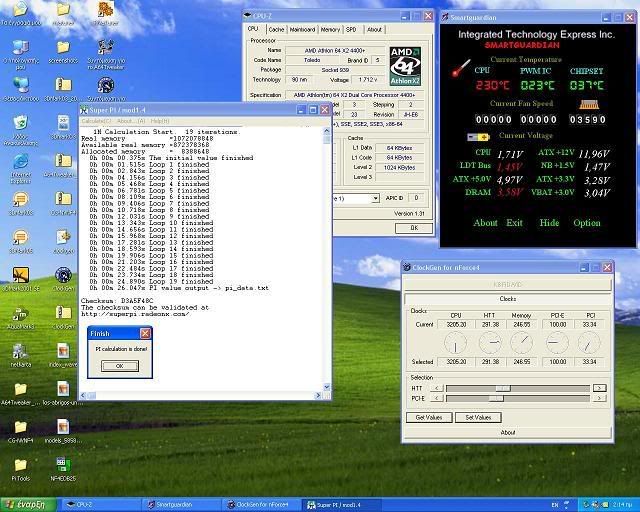Click the PCI-E slider thumb in ClockGen

pos(496,398)
